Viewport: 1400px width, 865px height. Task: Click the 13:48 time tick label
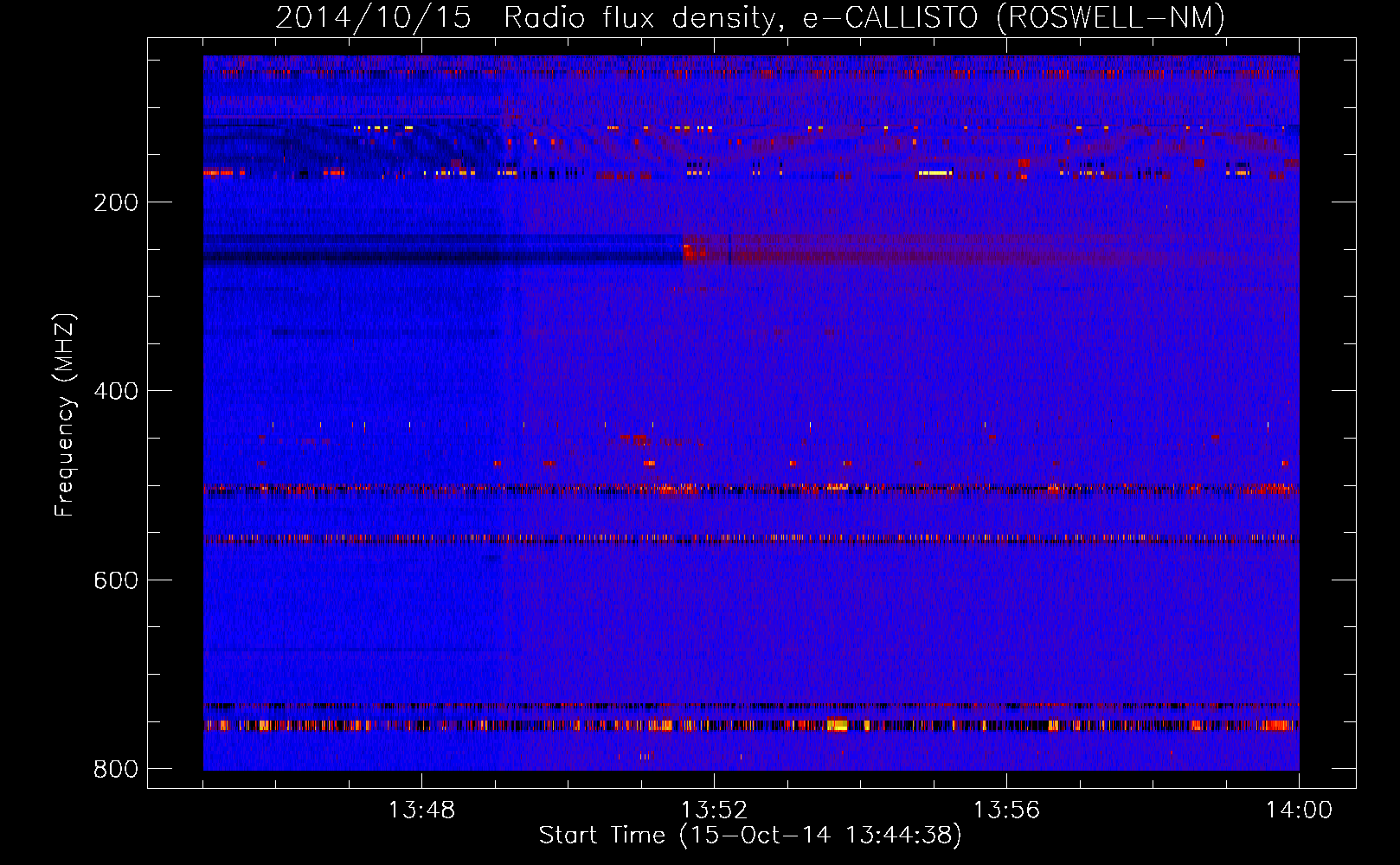tap(421, 811)
